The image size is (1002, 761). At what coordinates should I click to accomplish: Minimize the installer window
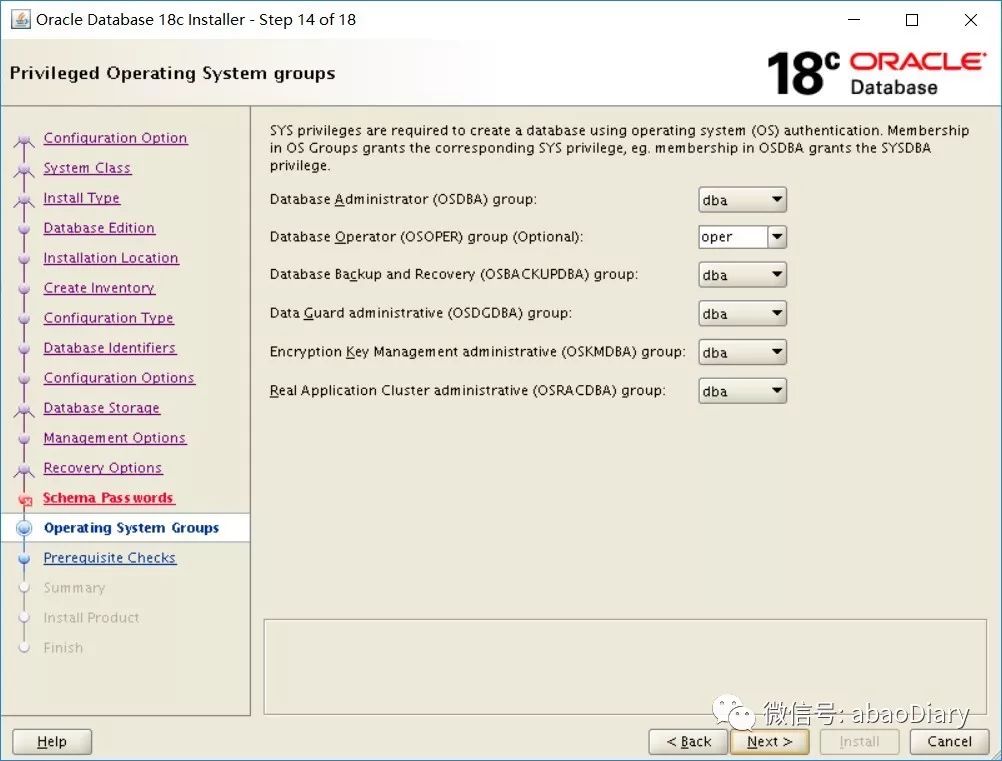[854, 20]
